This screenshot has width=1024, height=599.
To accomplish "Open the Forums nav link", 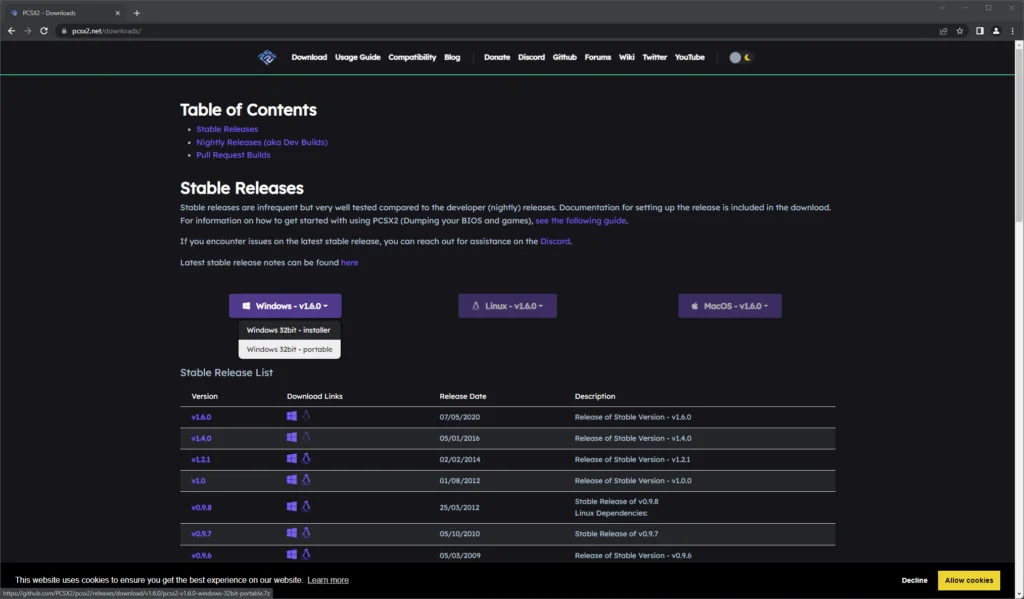I will (x=598, y=57).
